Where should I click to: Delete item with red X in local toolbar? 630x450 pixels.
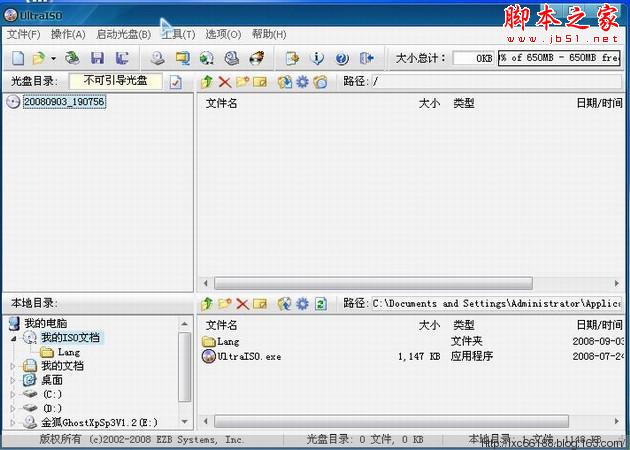(x=242, y=304)
